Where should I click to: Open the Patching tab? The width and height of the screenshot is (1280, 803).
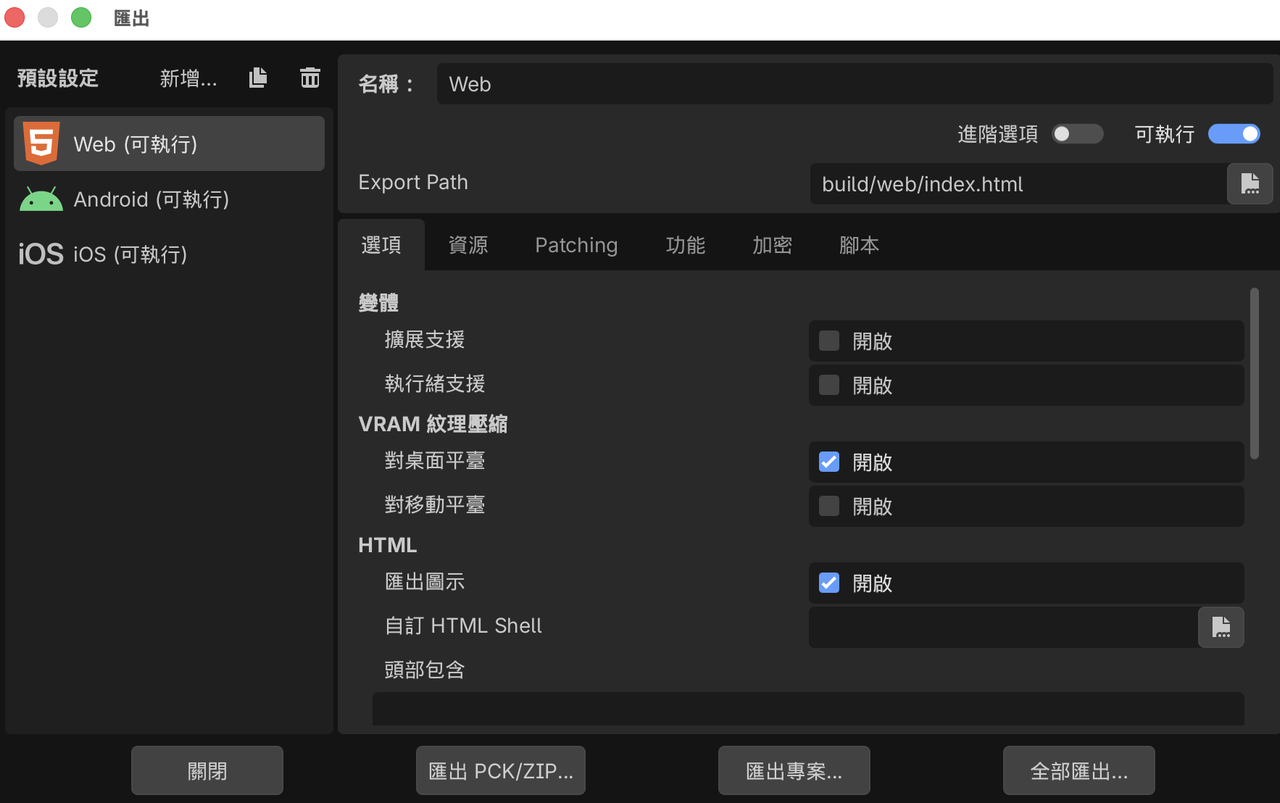point(576,245)
